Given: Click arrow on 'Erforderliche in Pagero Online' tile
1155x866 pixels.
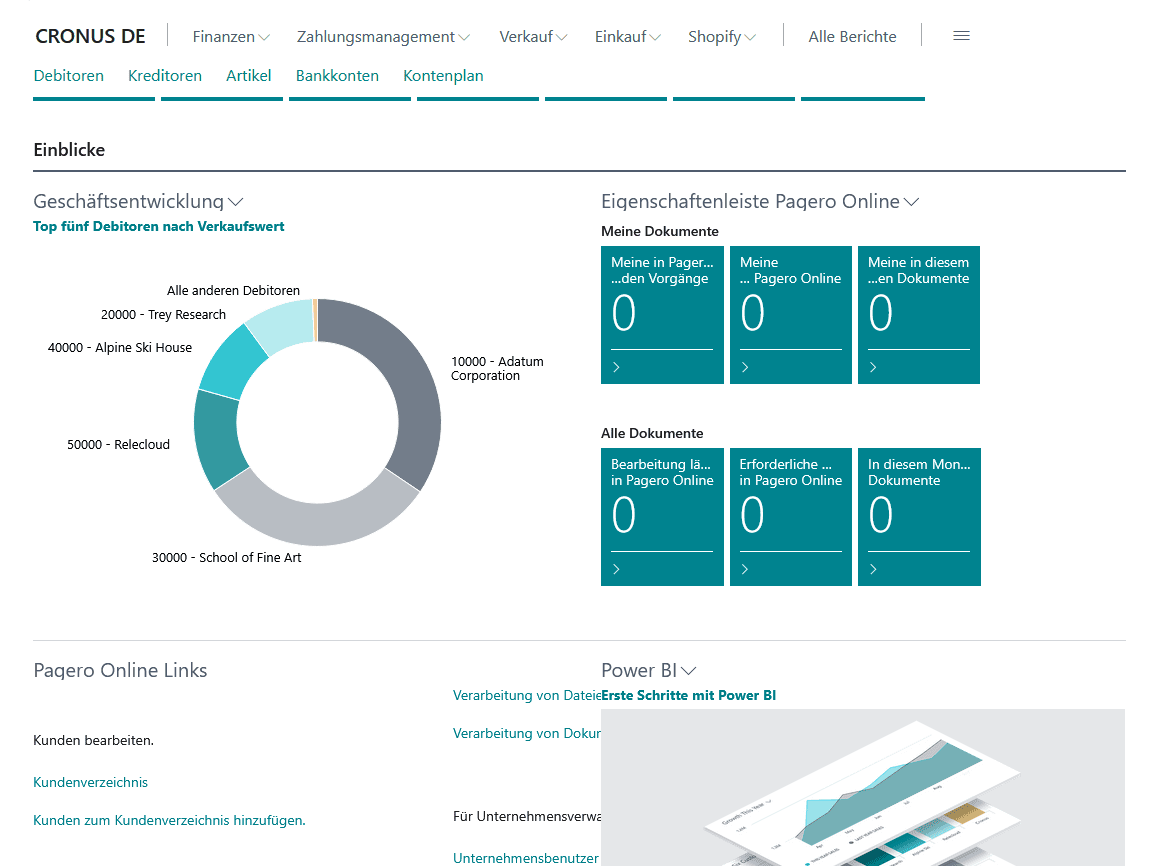Looking at the screenshot, I should [745, 569].
